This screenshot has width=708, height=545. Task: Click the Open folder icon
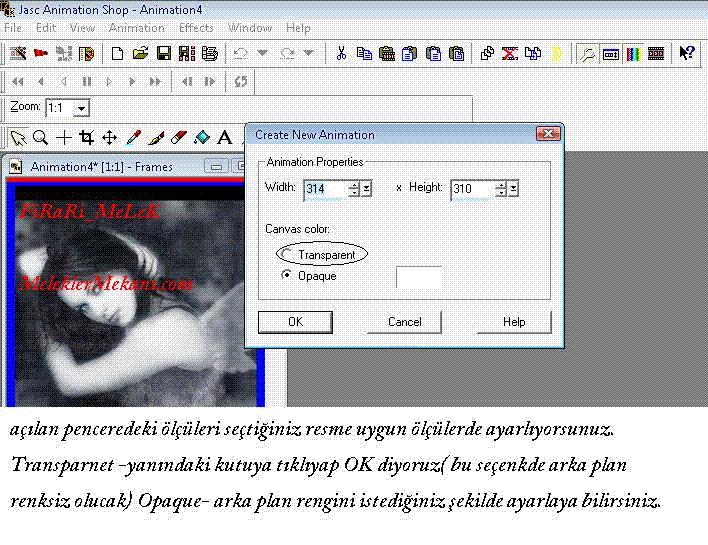click(140, 53)
